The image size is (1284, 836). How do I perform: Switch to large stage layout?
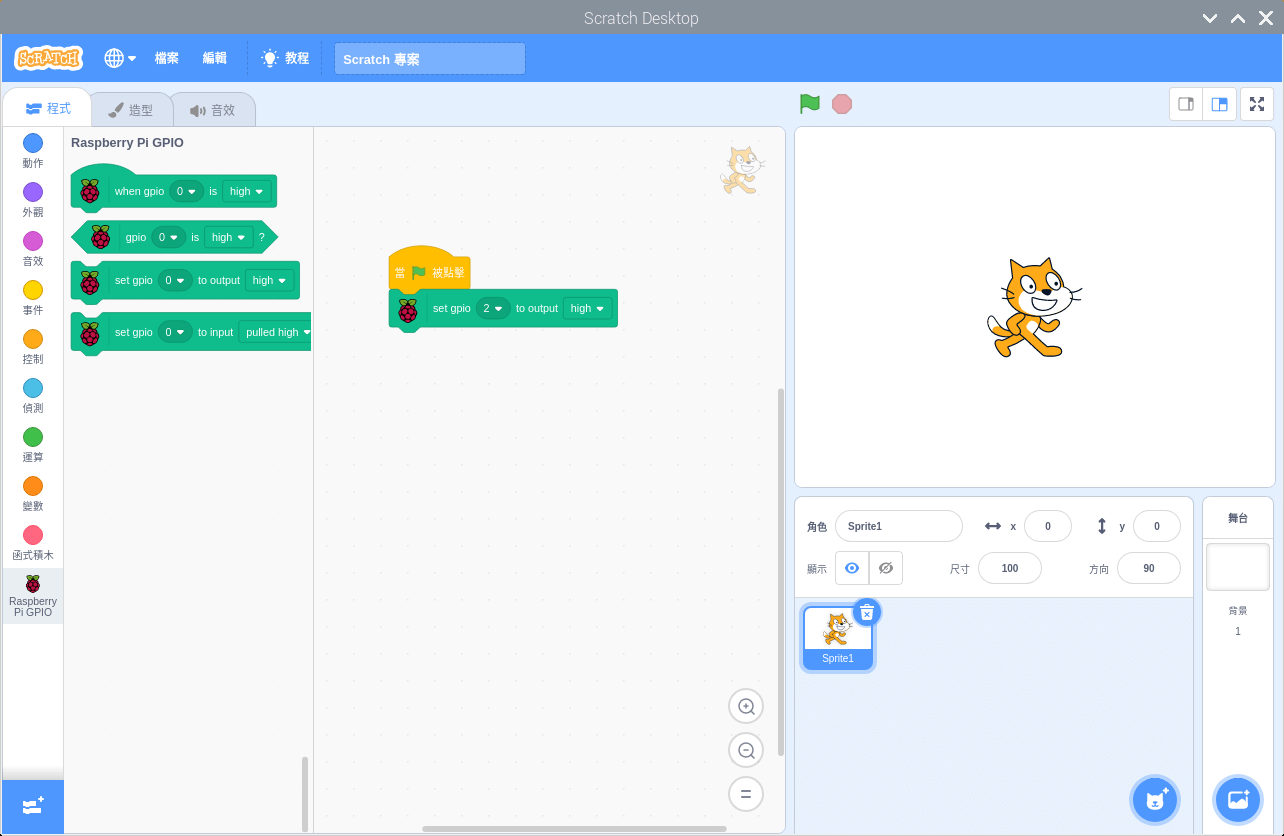coord(1219,104)
